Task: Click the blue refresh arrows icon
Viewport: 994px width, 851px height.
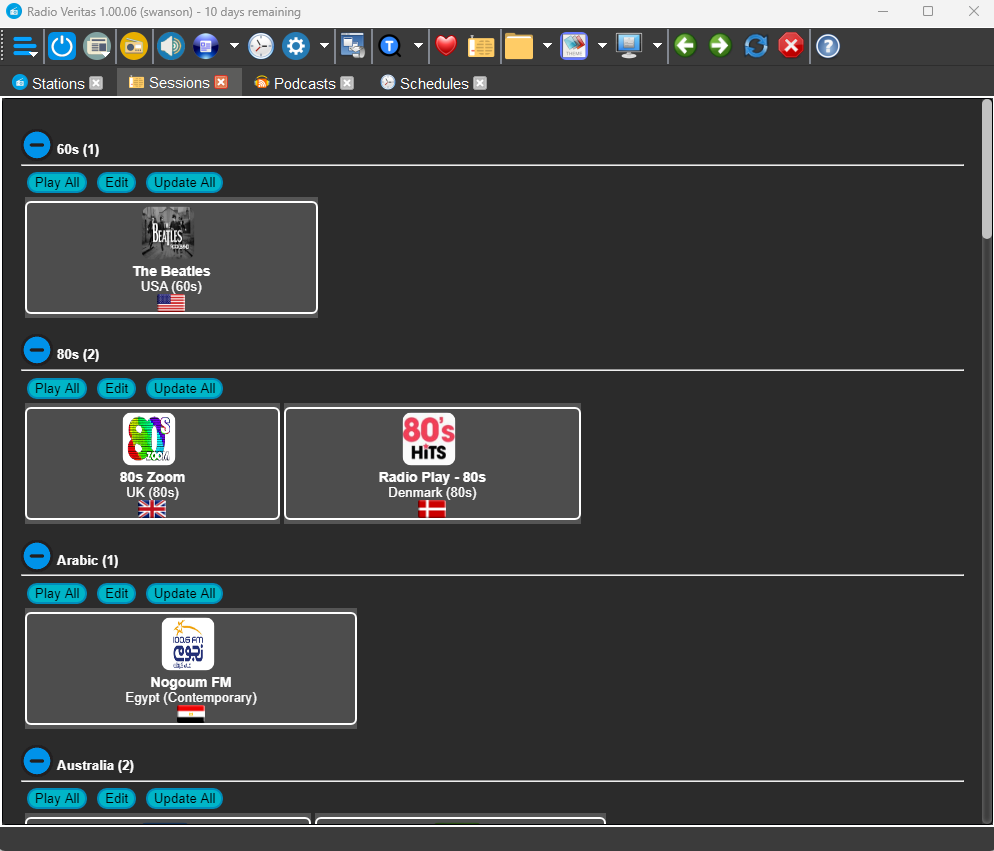Action: click(756, 46)
